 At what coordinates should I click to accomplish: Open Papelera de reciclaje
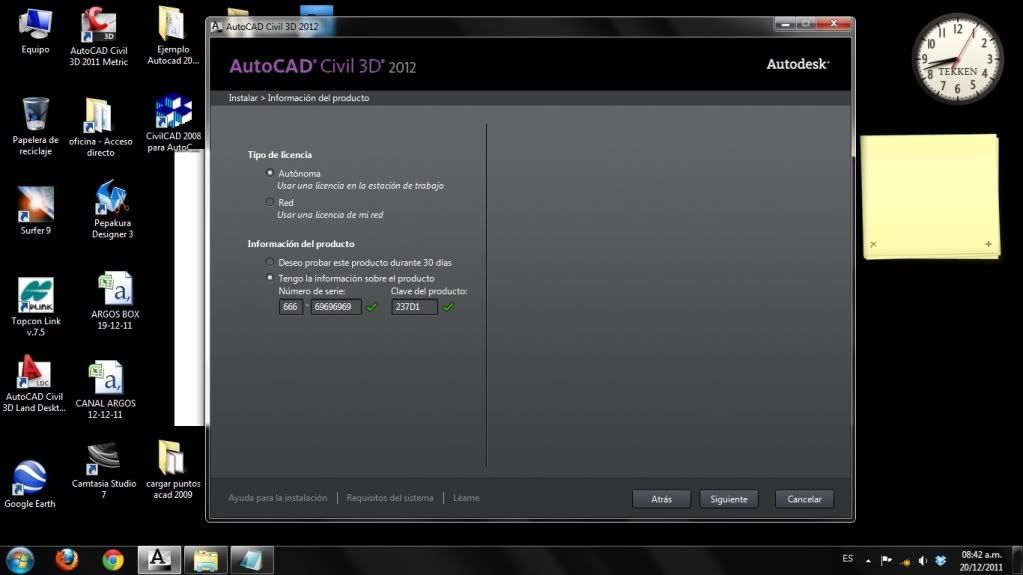pyautogui.click(x=35, y=127)
